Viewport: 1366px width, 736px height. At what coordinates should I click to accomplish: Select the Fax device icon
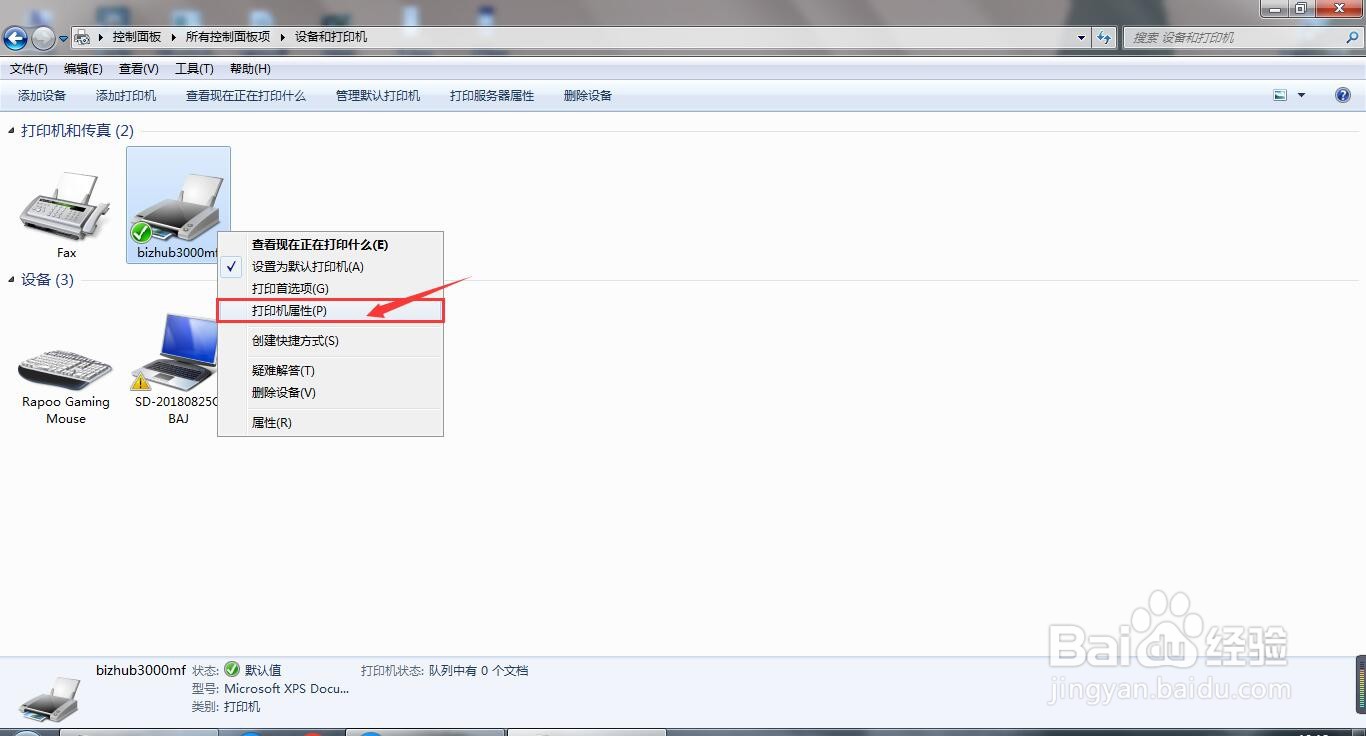pos(66,205)
